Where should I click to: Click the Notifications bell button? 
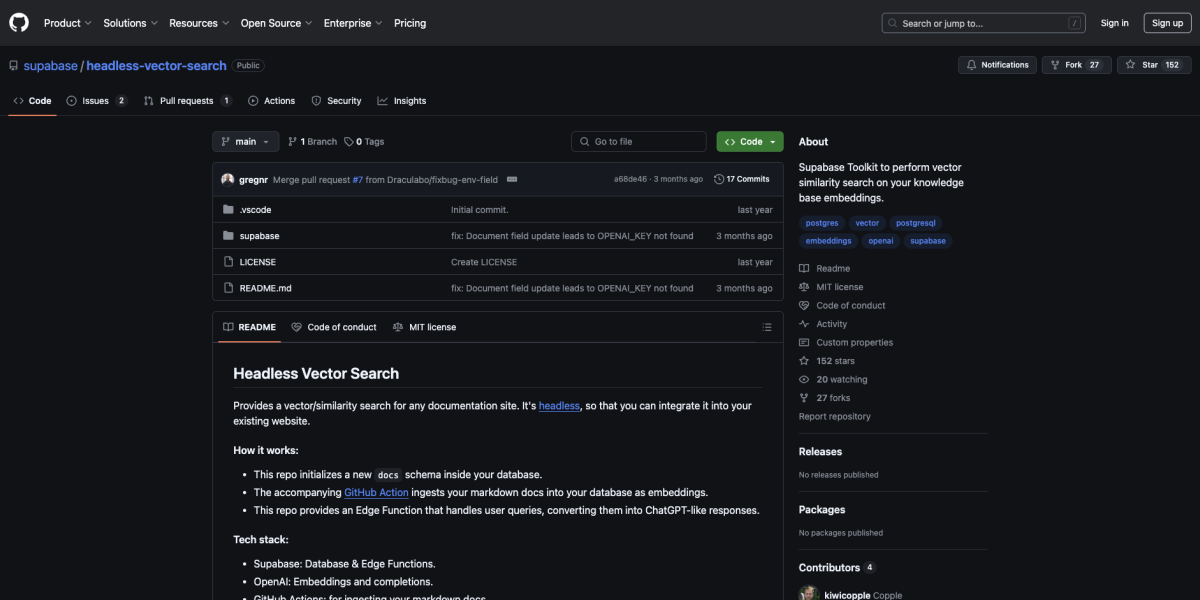pyautogui.click(x=997, y=65)
